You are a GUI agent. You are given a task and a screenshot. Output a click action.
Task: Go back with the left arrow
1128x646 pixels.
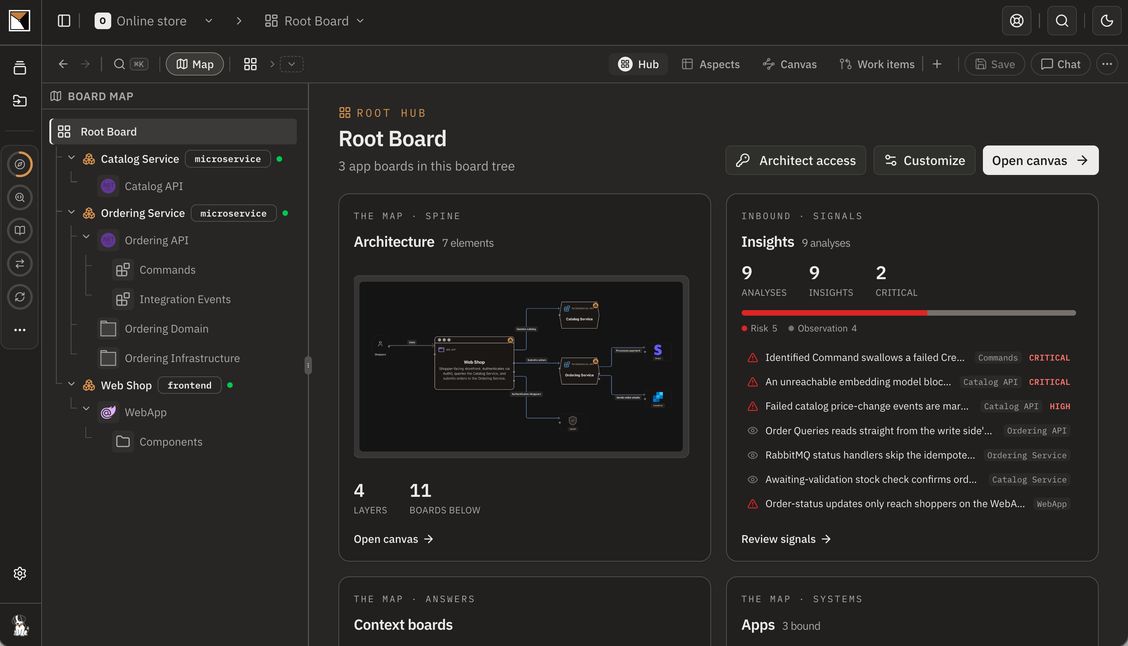63,64
